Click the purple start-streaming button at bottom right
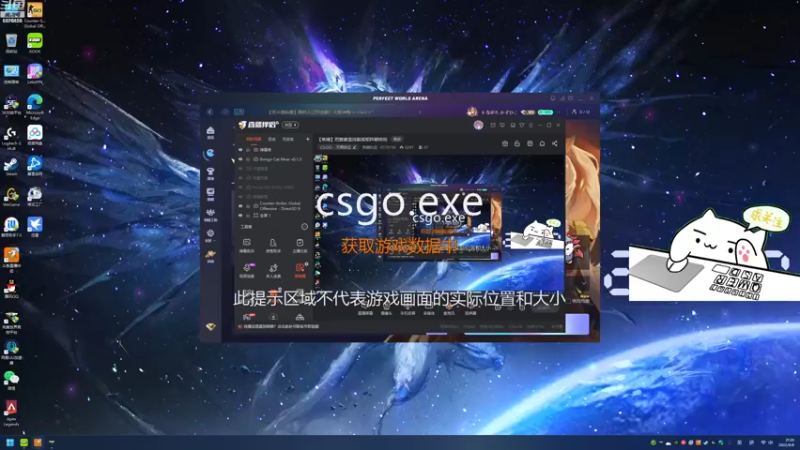 [578, 324]
